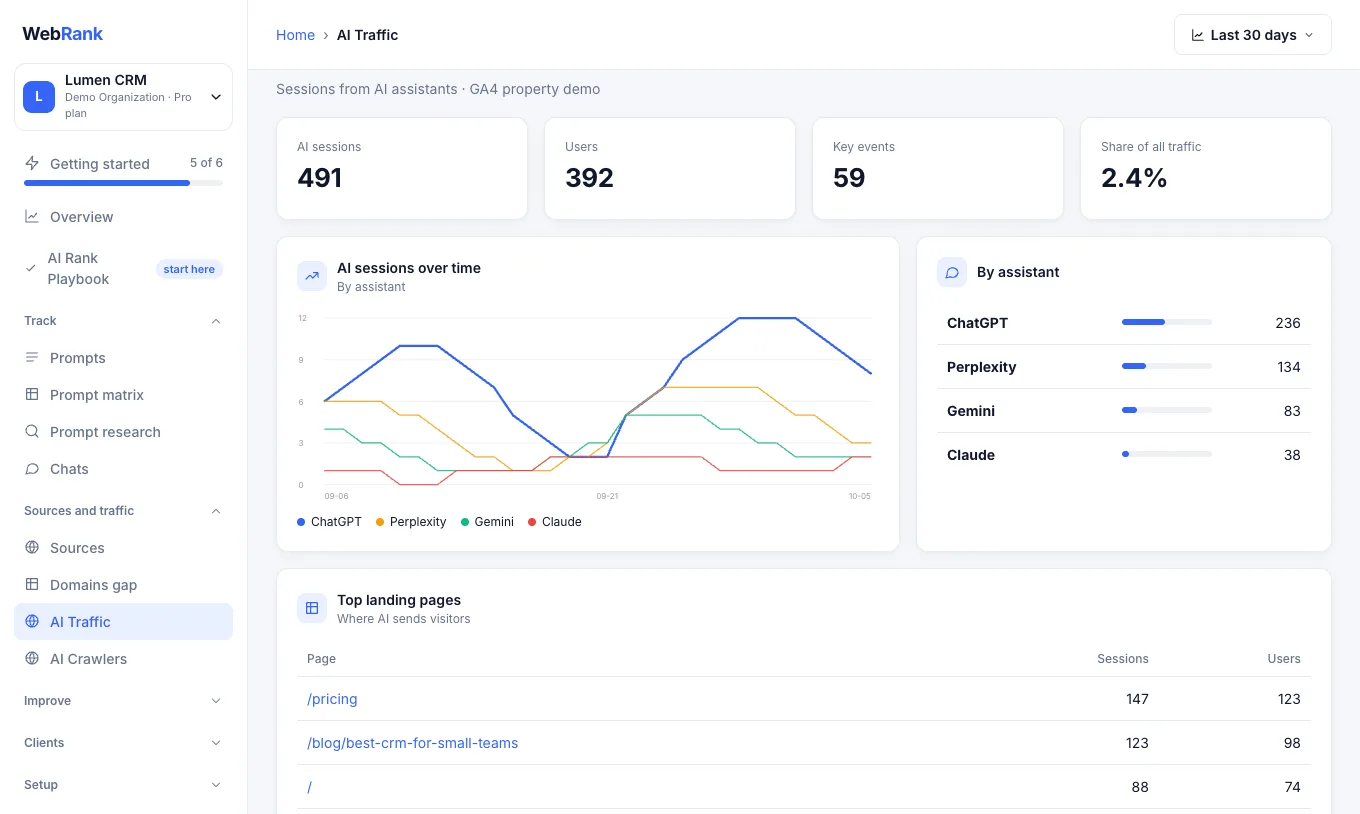Open the /pricing landing page link
Screen dimensions: 1360x814
(332, 699)
